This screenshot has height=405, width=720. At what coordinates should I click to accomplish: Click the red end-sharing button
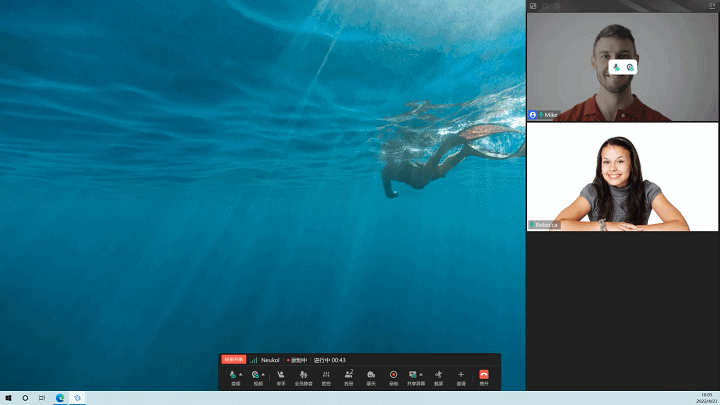234,360
